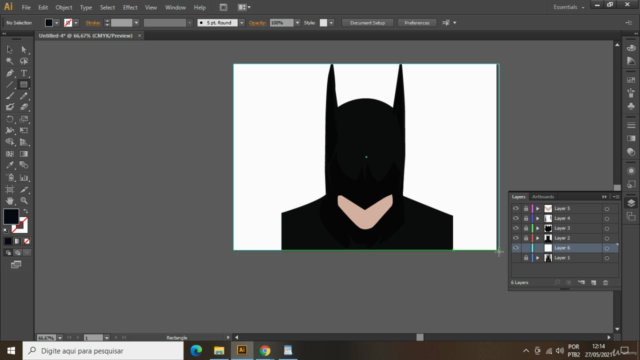Choose the Blob Brush tool
Viewport: 640px width, 360px height.
coord(9,107)
